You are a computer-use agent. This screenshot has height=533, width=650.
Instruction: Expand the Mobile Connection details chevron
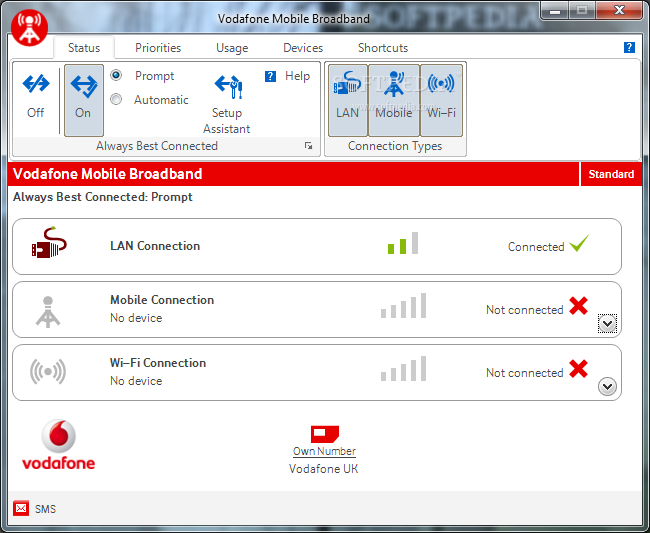(607, 324)
